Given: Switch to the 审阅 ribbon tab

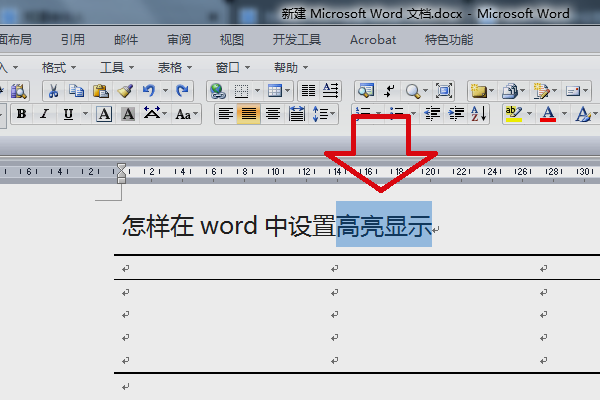Looking at the screenshot, I should coord(179,39).
